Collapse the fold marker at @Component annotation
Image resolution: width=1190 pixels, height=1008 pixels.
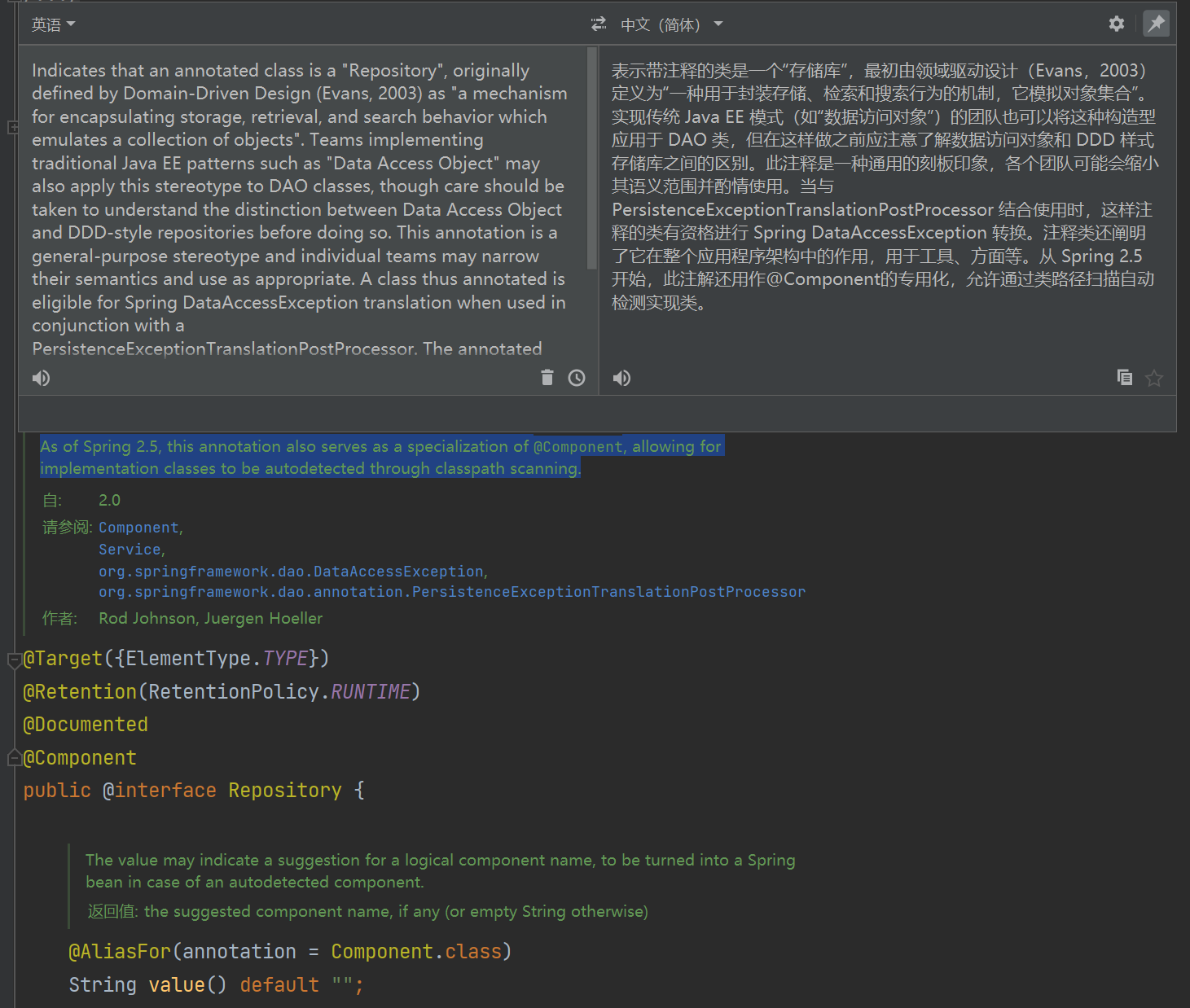[x=14, y=758]
